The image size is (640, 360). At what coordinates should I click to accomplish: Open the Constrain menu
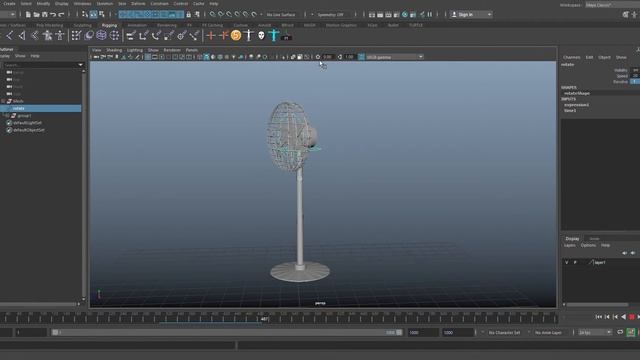[159, 4]
